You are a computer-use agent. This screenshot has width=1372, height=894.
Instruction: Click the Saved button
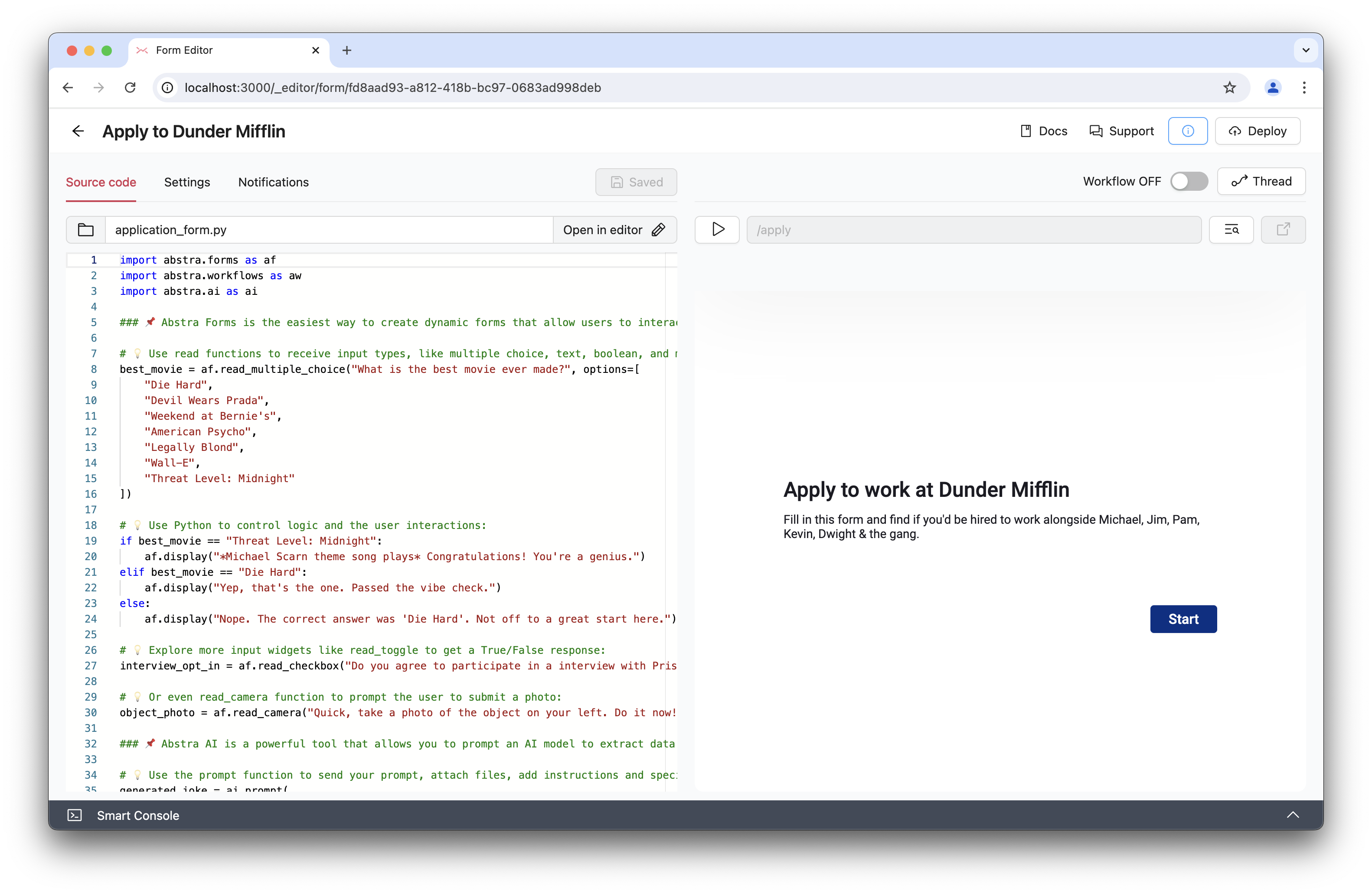point(636,182)
